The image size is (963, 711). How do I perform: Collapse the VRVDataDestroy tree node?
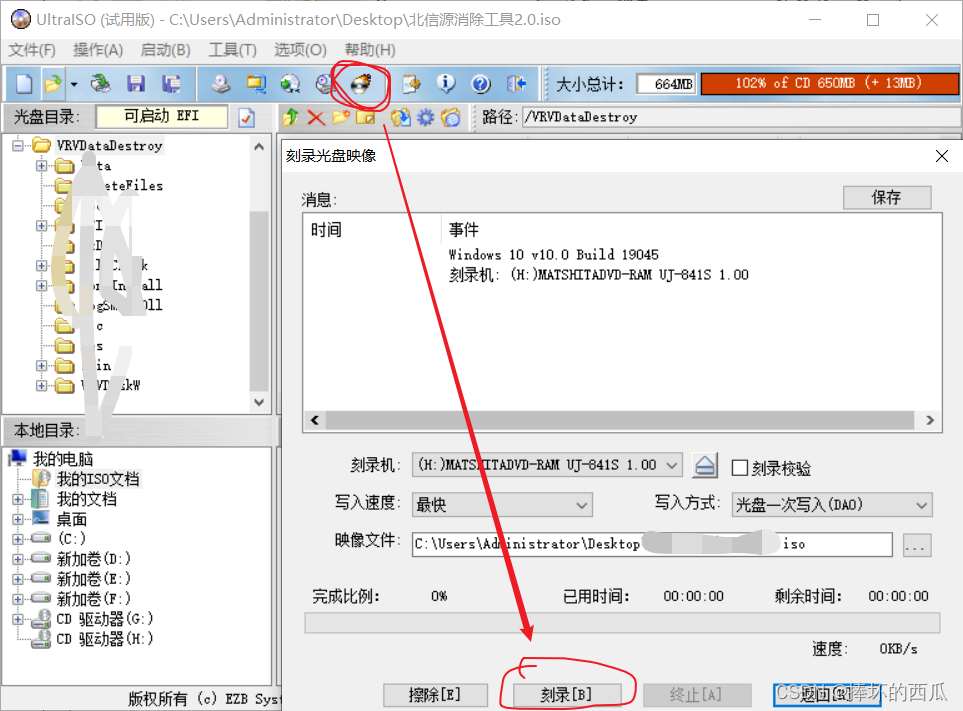coord(18,146)
